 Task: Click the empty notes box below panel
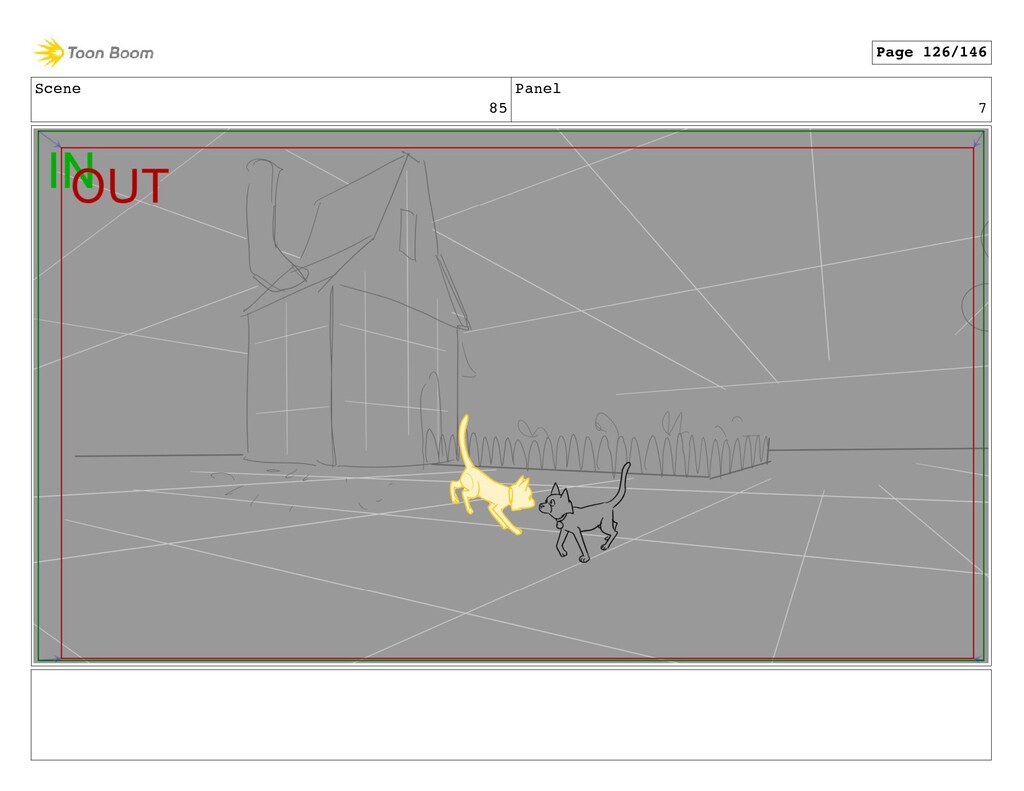pyautogui.click(x=511, y=715)
